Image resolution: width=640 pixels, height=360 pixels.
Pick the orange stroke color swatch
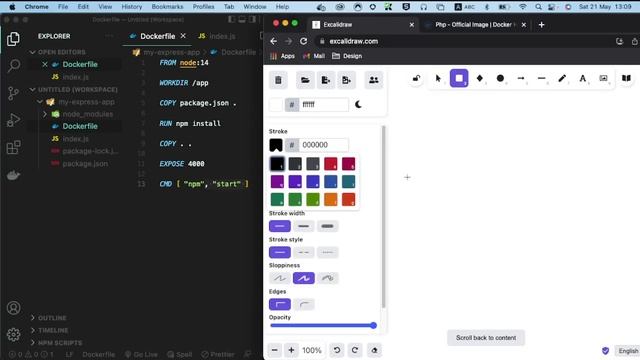click(x=331, y=200)
